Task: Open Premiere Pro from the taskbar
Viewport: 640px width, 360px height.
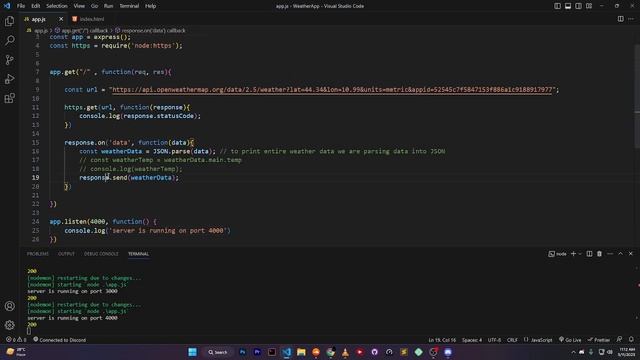Action: [x=257, y=352]
